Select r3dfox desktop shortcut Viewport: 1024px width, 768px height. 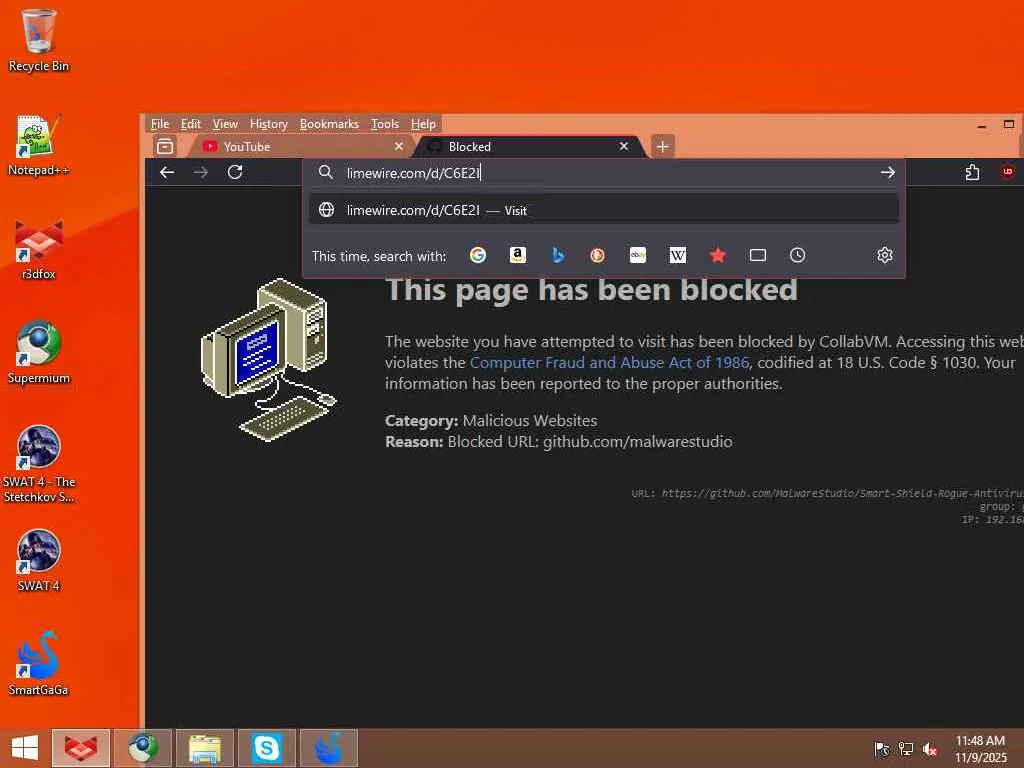click(39, 249)
